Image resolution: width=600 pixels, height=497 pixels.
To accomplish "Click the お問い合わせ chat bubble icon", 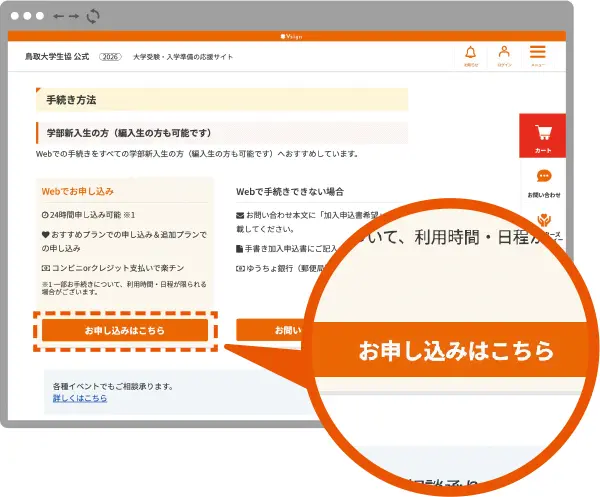I will pyautogui.click(x=544, y=177).
